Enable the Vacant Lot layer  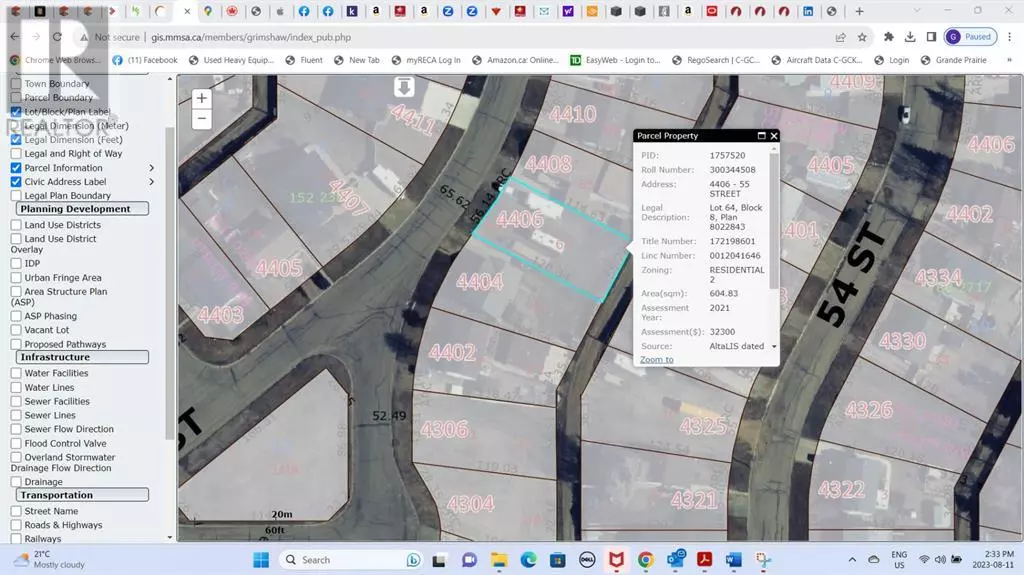pos(16,330)
